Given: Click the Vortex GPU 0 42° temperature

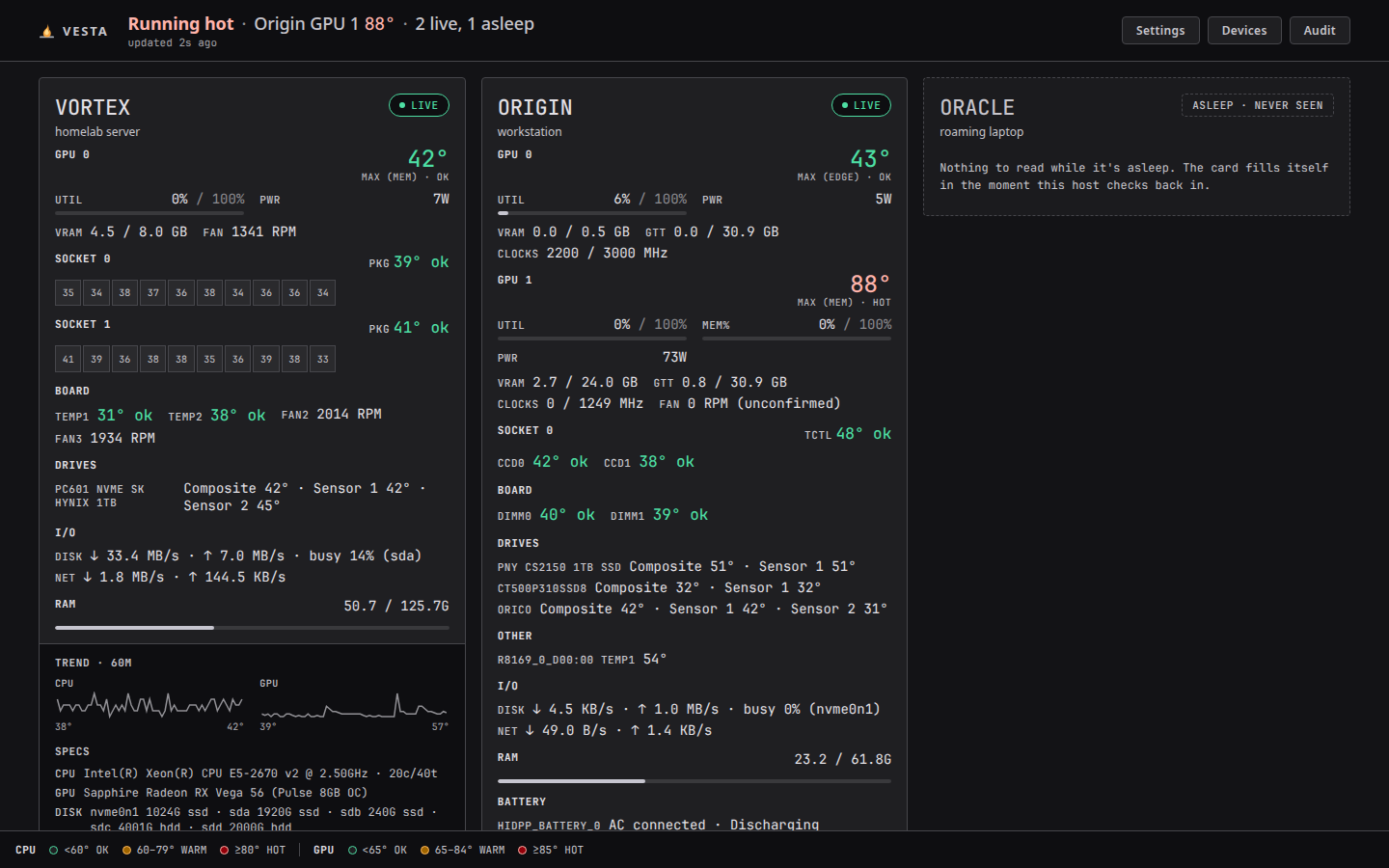Looking at the screenshot, I should coord(427,158).
